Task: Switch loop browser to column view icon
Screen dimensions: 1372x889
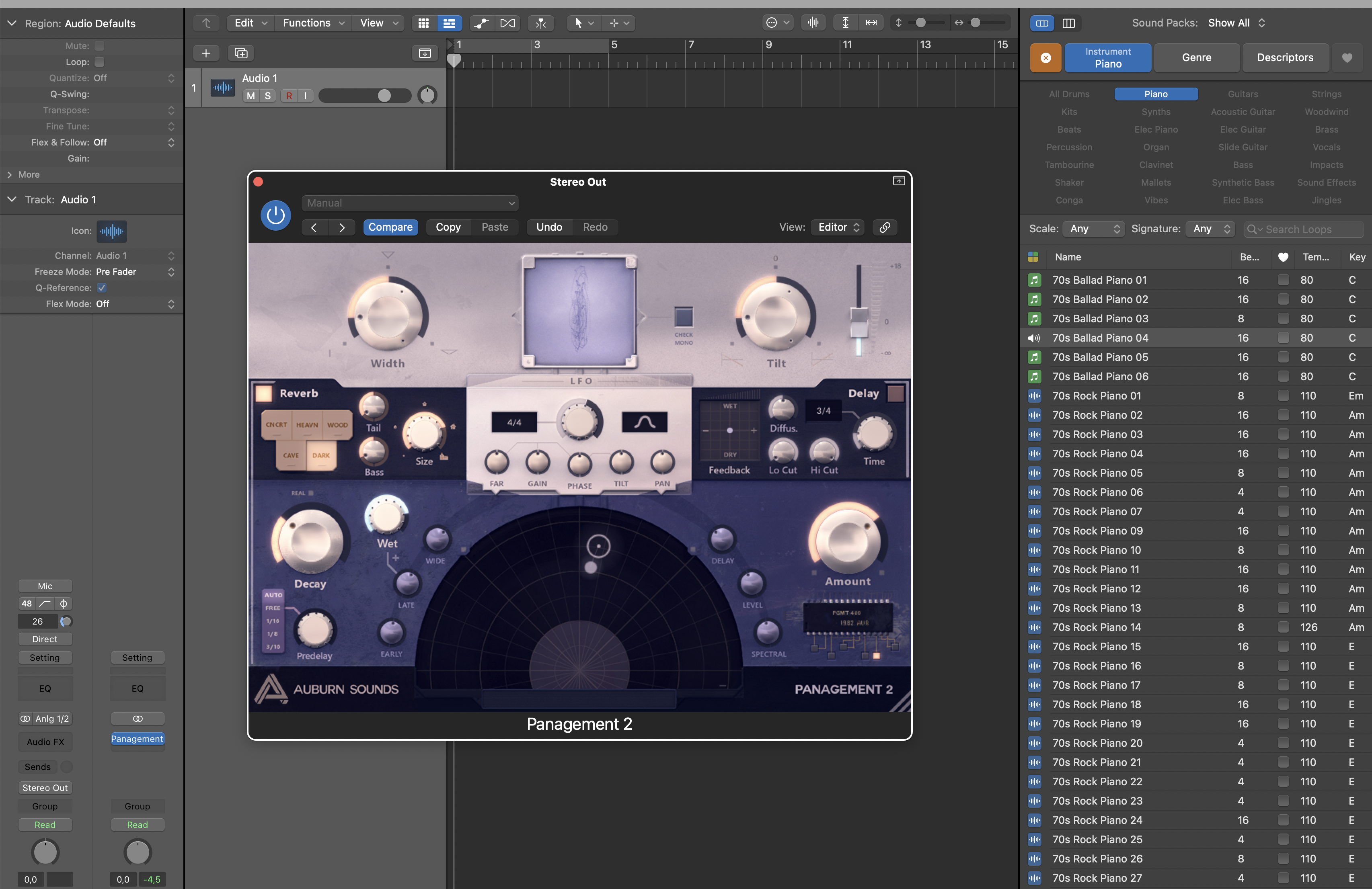Action: coord(1068,23)
